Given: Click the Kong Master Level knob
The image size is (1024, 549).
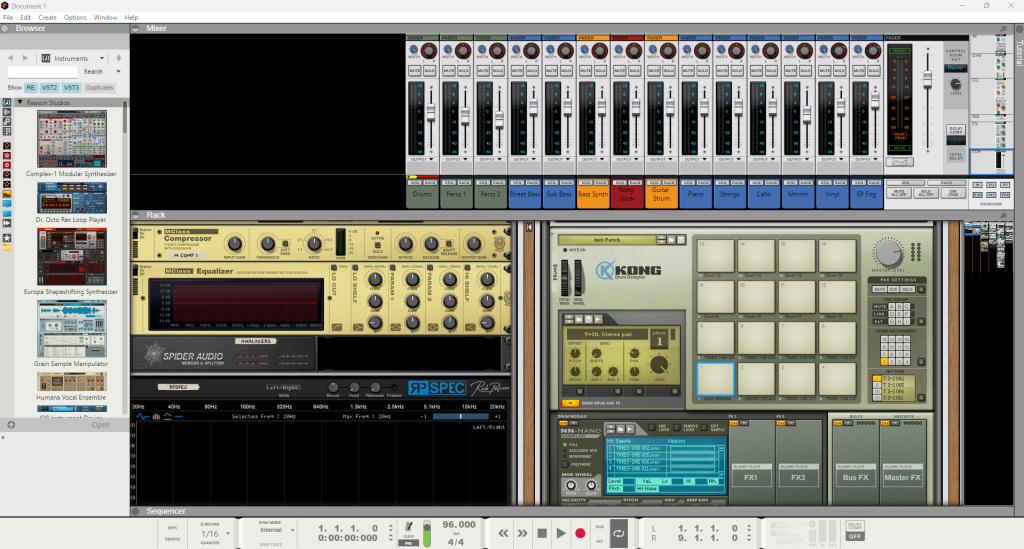Looking at the screenshot, I should click(888, 253).
